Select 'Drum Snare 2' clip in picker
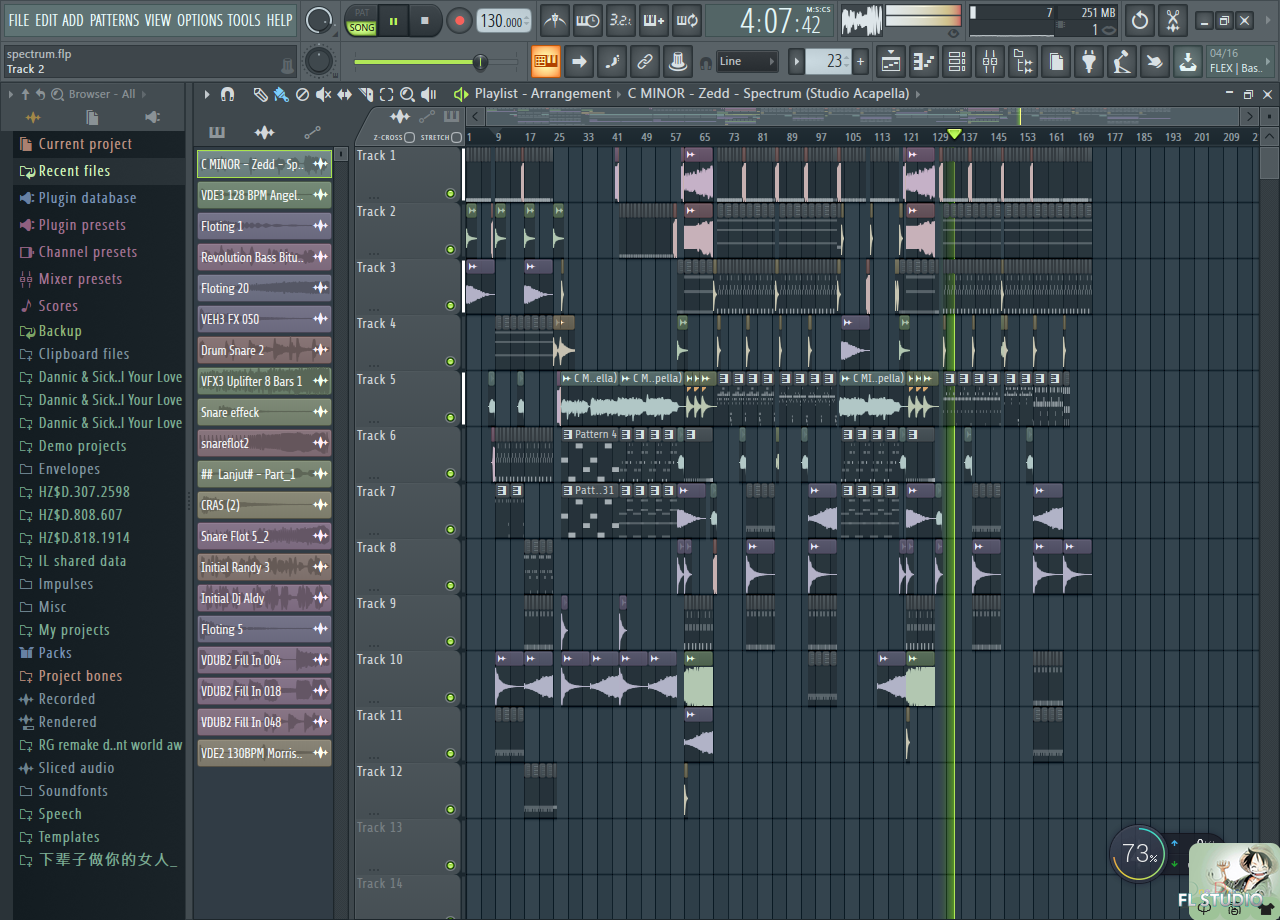The width and height of the screenshot is (1280, 920). 264,350
